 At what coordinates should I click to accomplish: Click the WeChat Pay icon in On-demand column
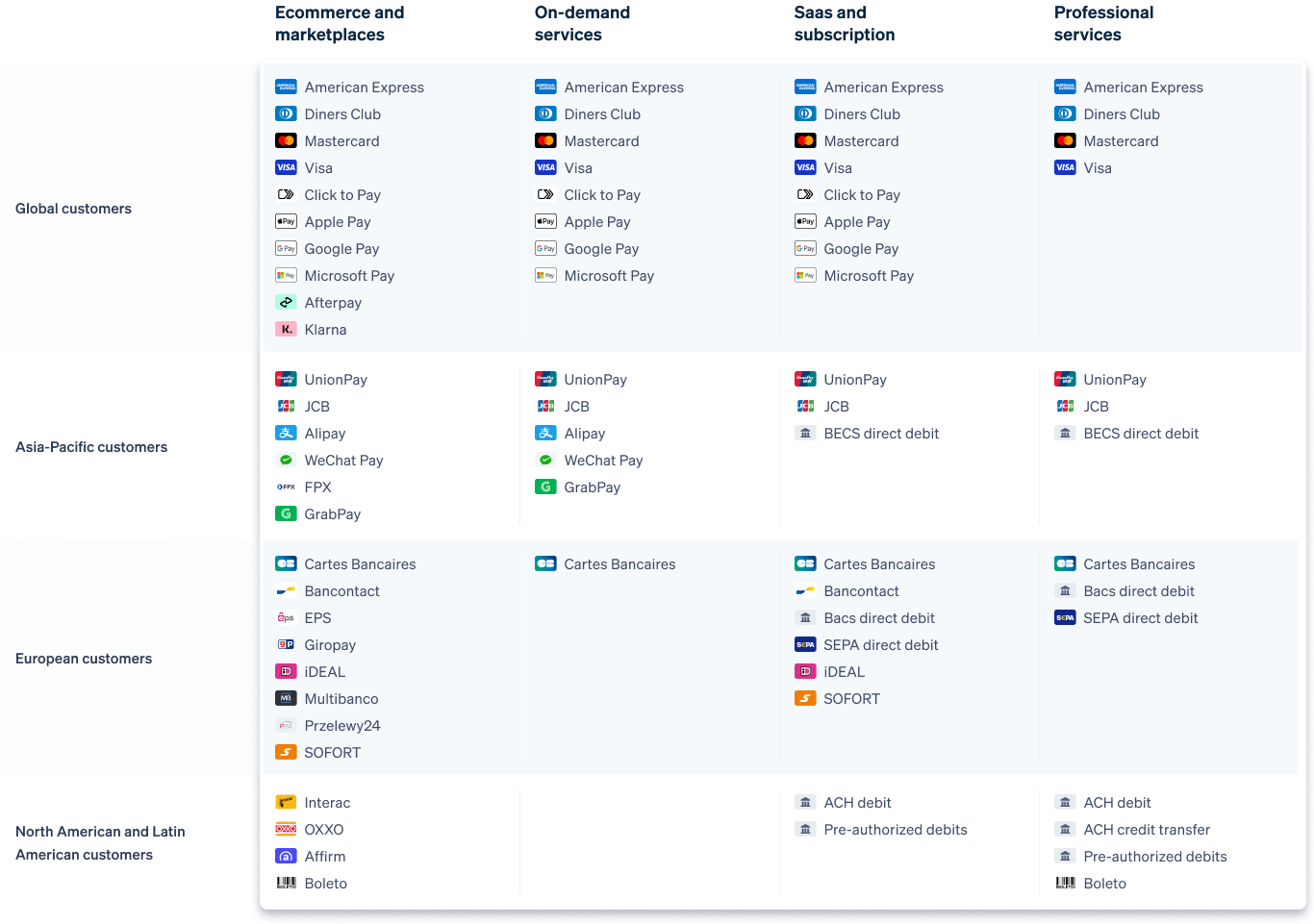pos(545,460)
